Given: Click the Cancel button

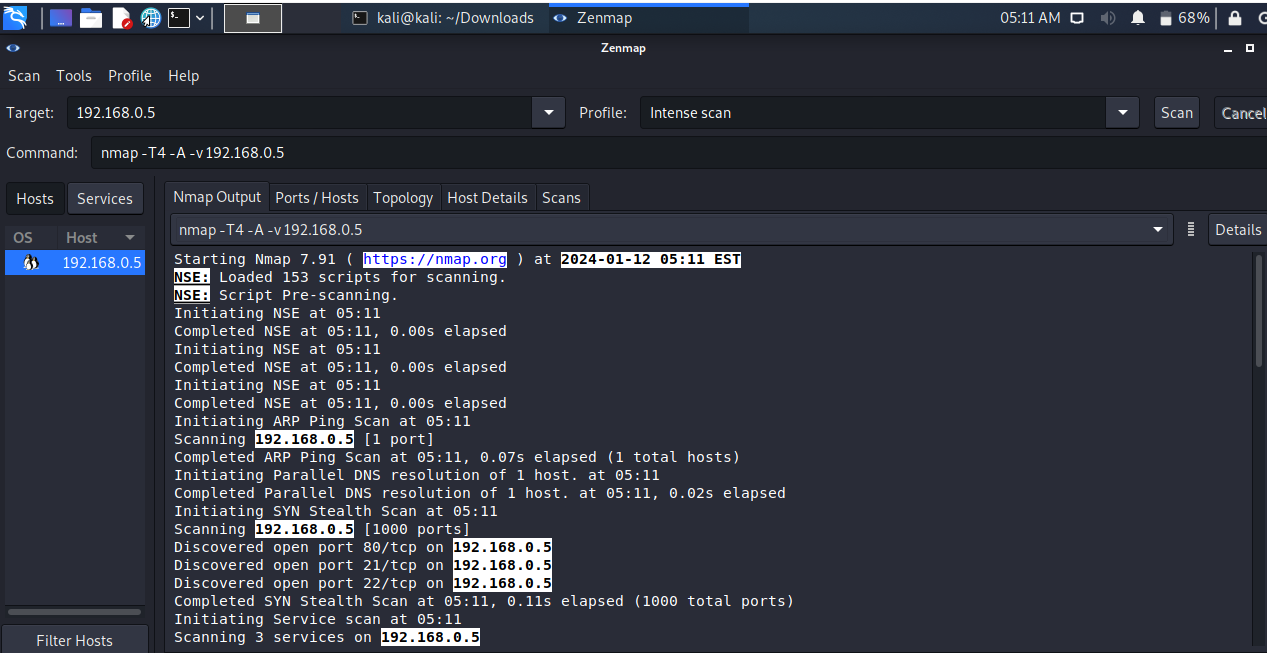Looking at the screenshot, I should (x=1241, y=113).
